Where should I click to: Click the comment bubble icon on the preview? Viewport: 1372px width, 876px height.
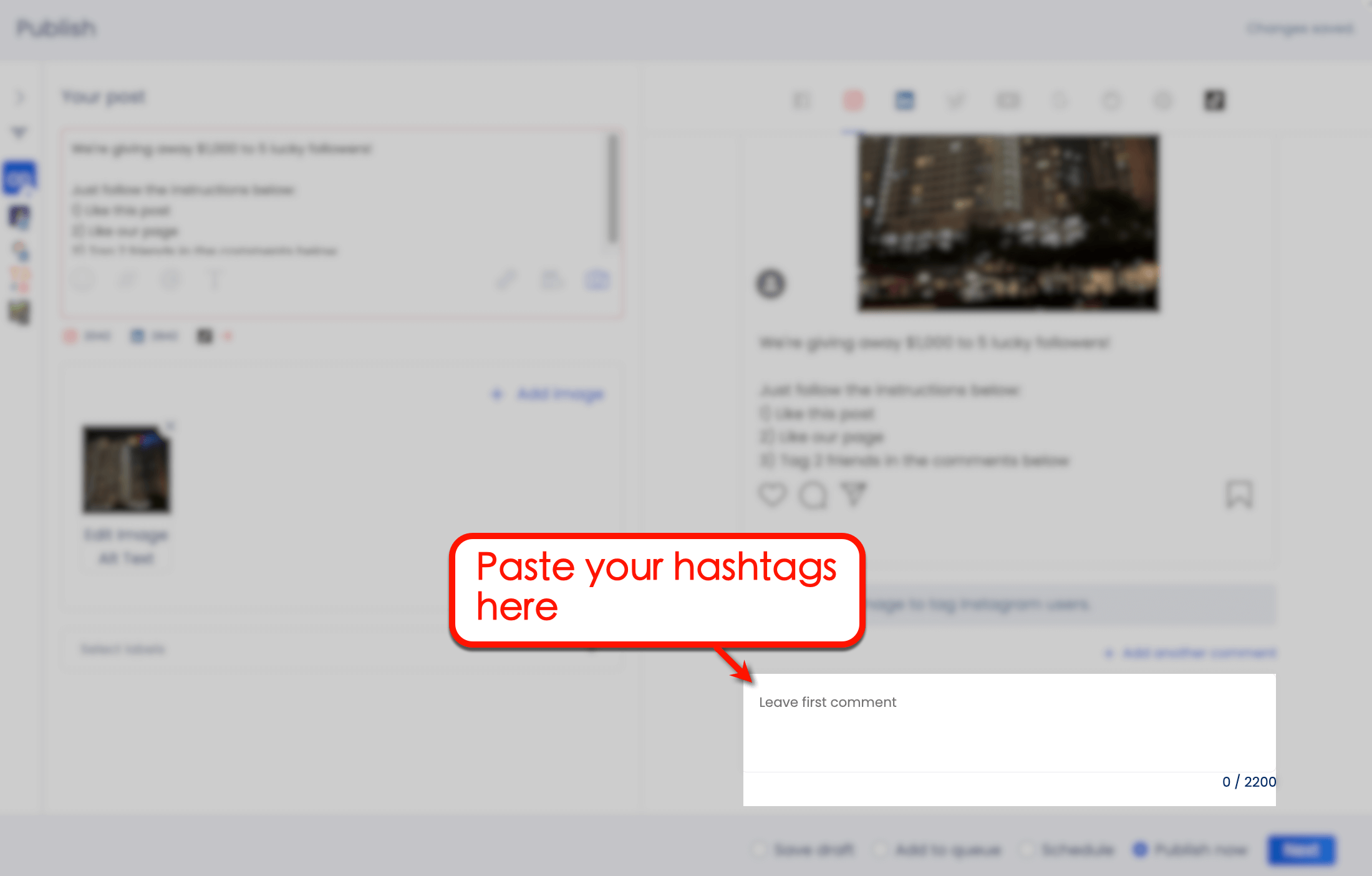813,495
